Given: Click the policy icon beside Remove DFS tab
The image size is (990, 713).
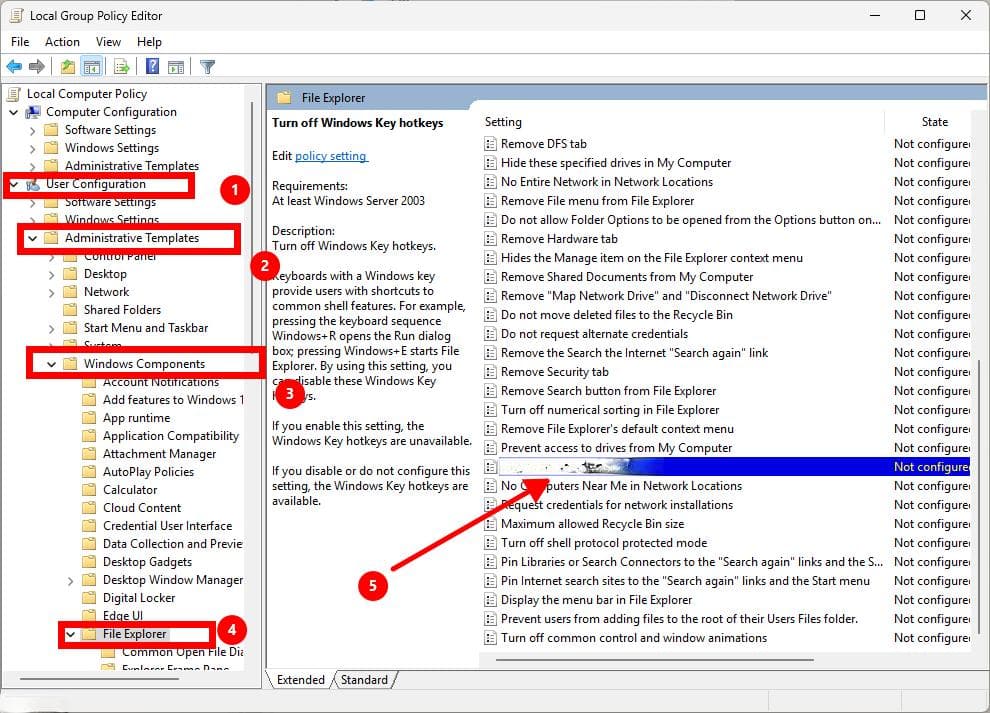Looking at the screenshot, I should [x=490, y=144].
